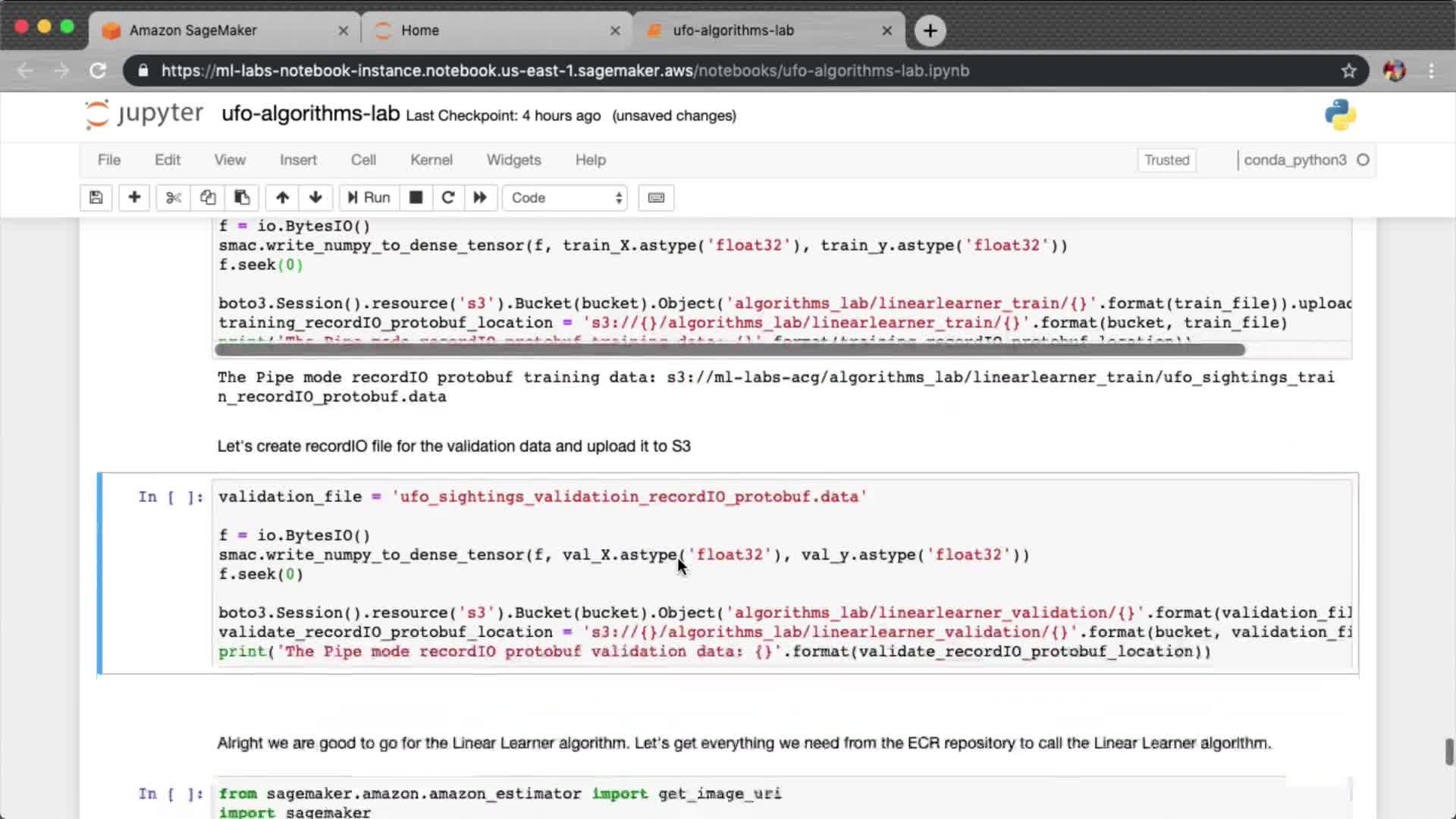Open the Cell menu
The height and width of the screenshot is (819, 1456).
point(363,160)
